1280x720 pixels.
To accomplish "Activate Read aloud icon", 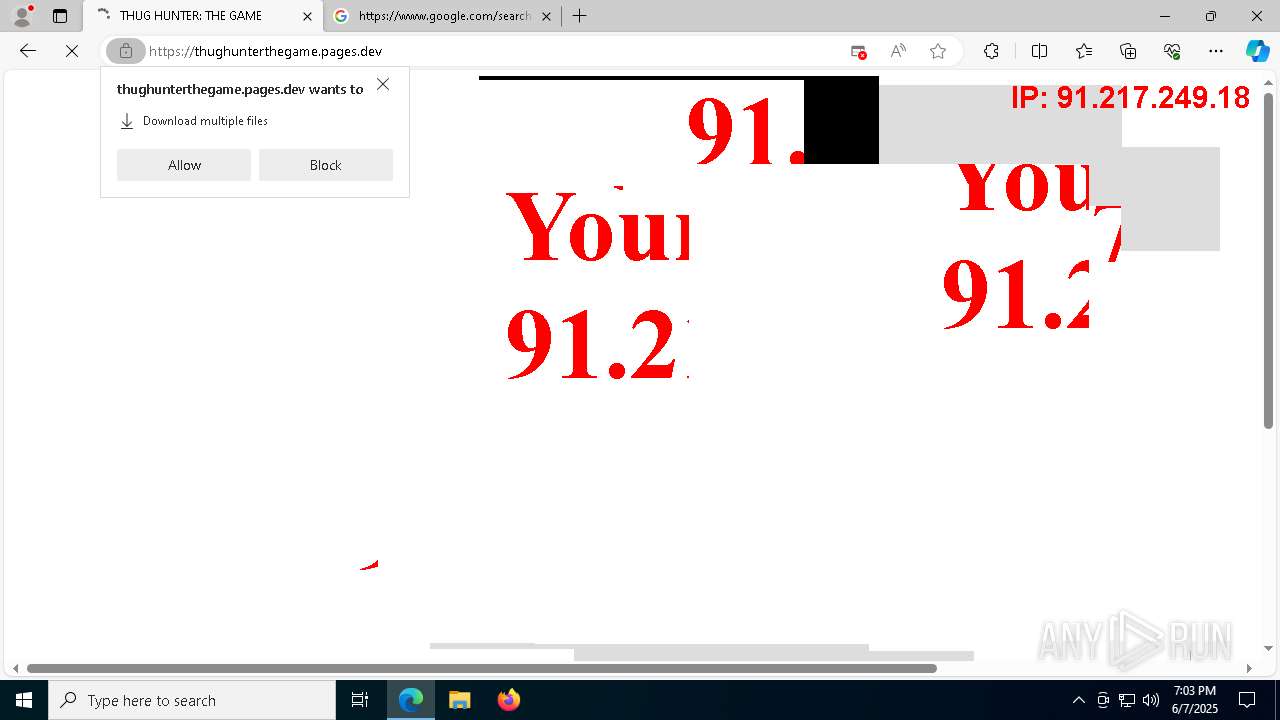I will click(898, 51).
